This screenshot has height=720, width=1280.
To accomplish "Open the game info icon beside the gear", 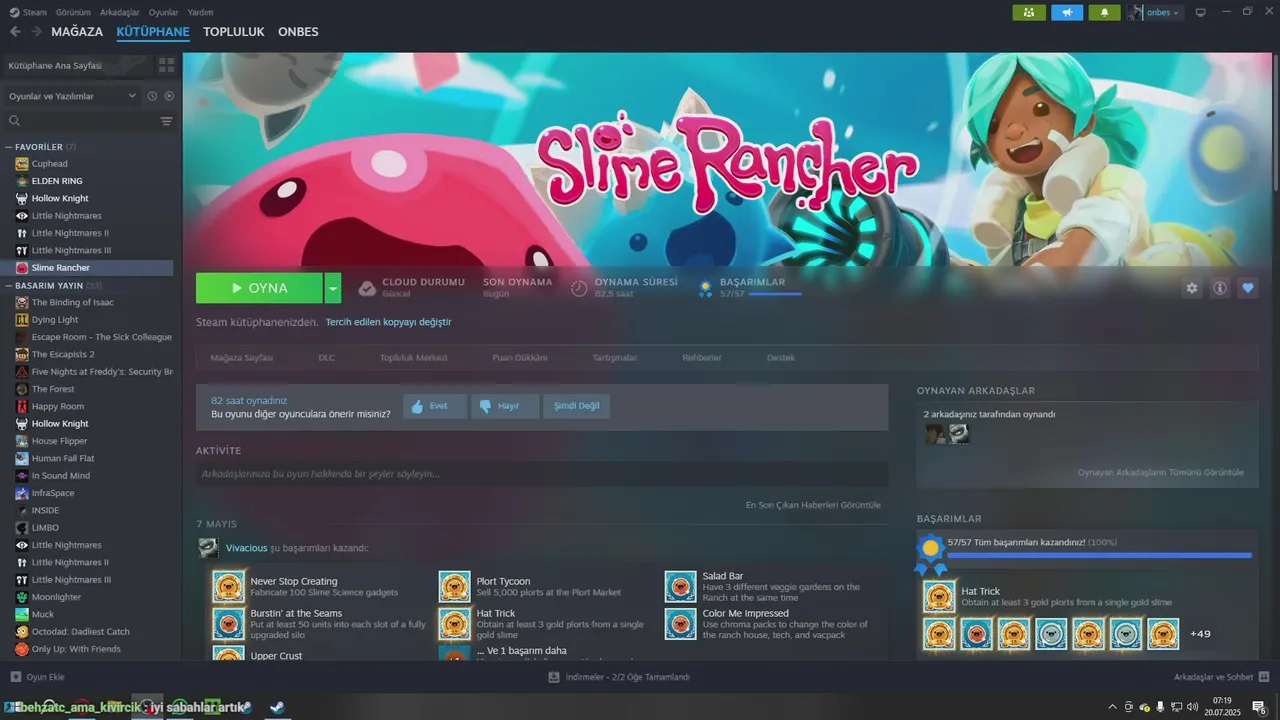I will [1220, 288].
